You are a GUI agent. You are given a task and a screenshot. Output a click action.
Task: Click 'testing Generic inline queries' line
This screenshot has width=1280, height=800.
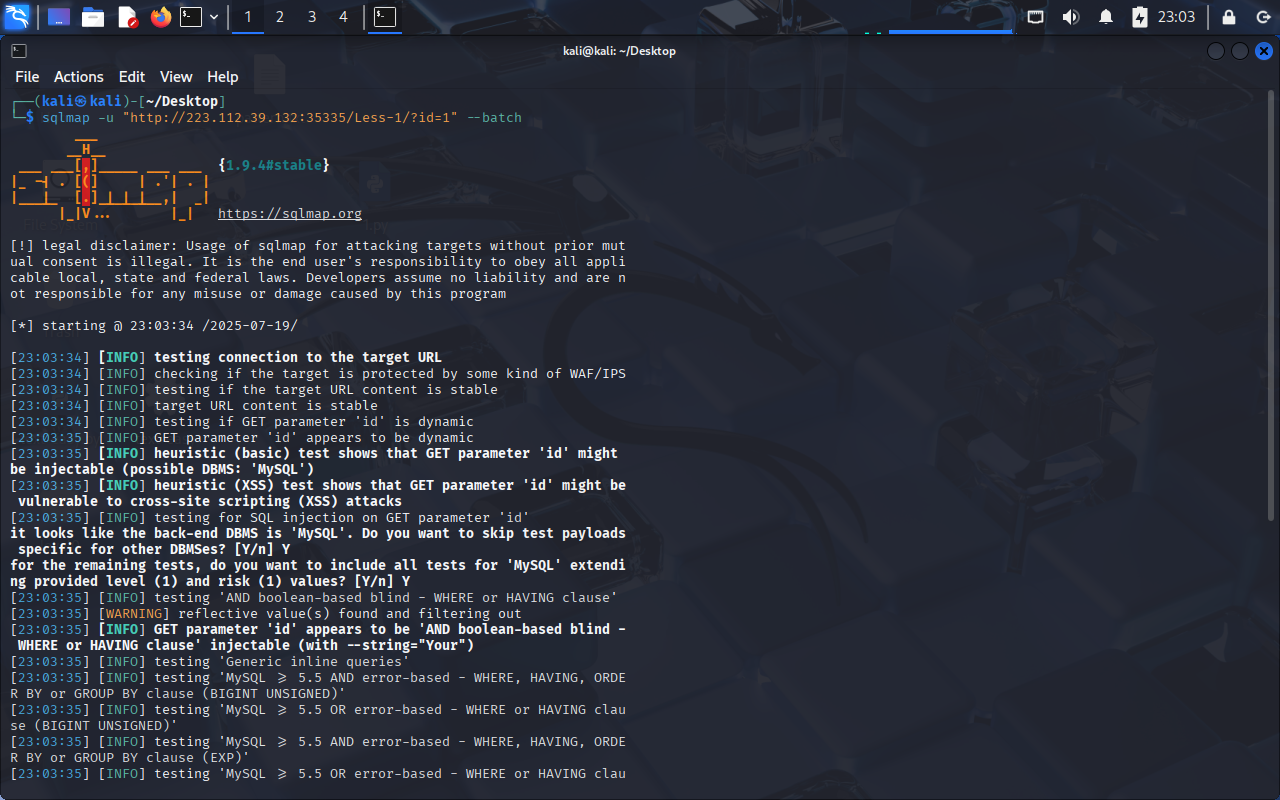(x=210, y=662)
